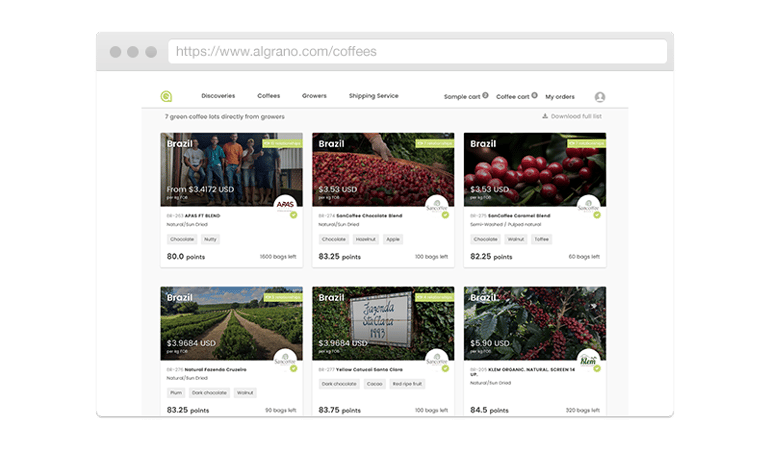
Task: Click green verified checkmark on Fazenda Cruzeiro card
Action: [x=294, y=368]
